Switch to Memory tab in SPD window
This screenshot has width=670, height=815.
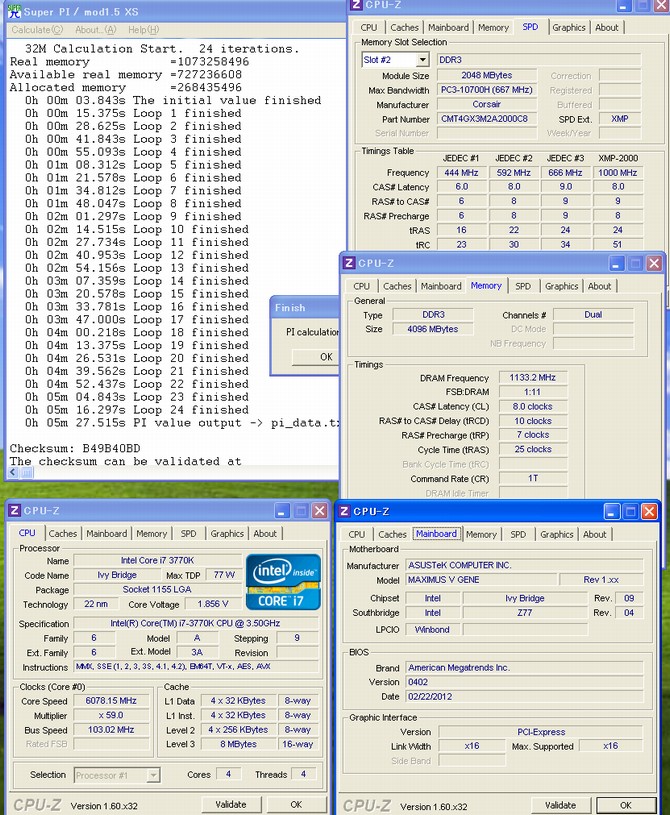pyautogui.click(x=493, y=28)
